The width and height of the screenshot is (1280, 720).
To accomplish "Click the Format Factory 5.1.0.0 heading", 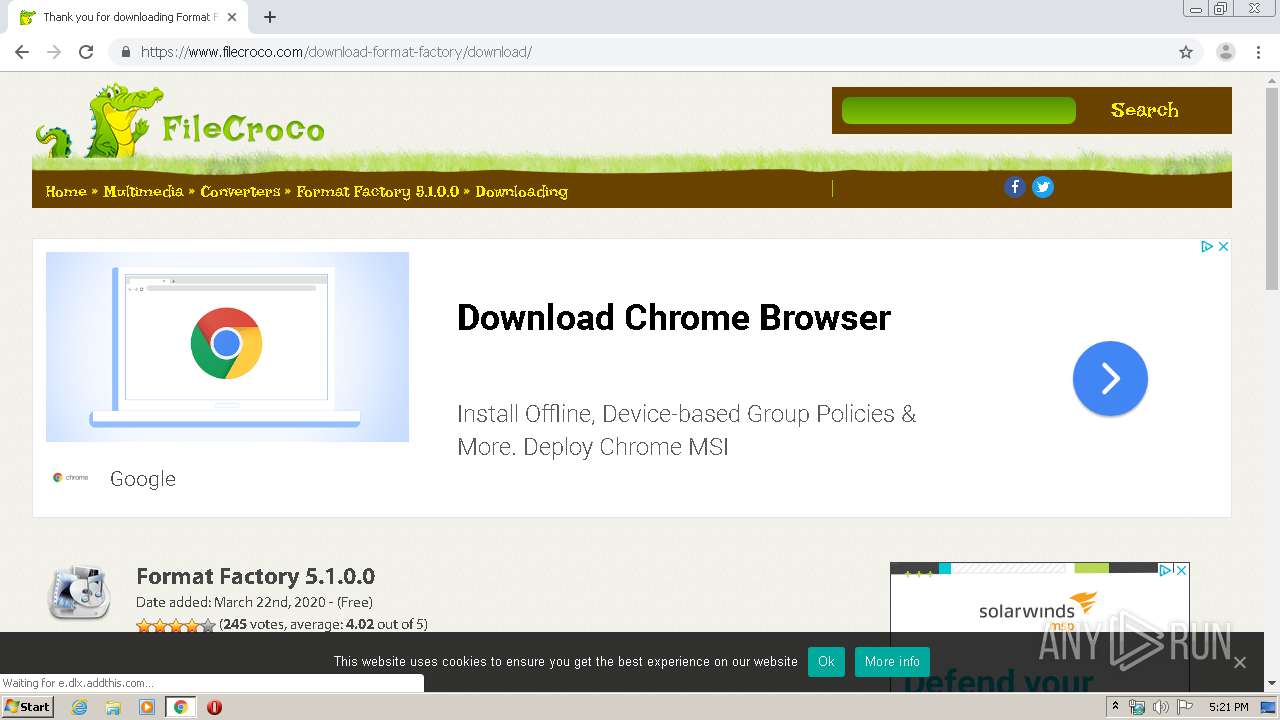I will pyautogui.click(x=255, y=576).
